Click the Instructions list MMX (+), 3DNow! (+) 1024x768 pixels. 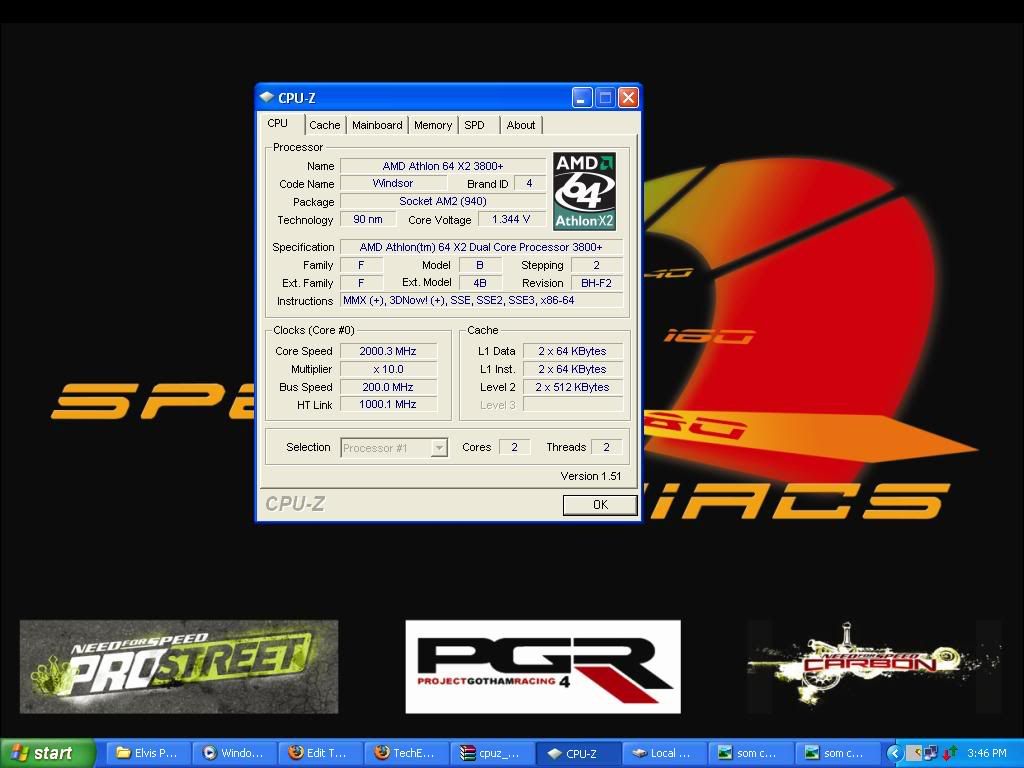coord(481,300)
